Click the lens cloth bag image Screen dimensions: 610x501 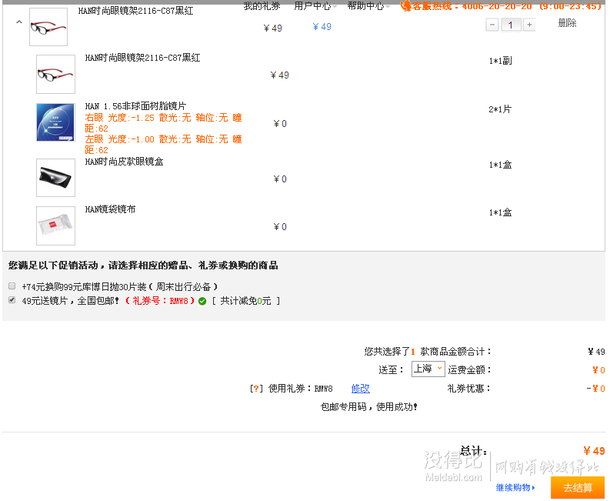tap(55, 225)
